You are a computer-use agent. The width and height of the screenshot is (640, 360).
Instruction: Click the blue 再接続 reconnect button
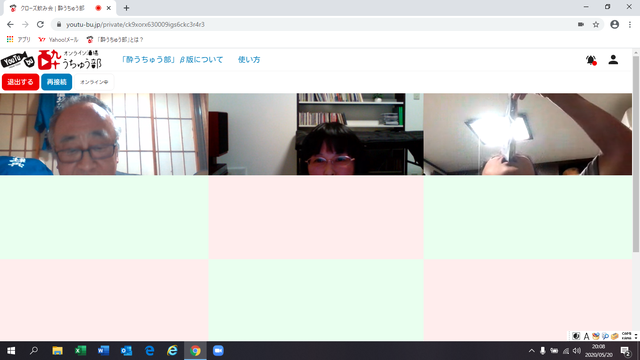[57, 82]
